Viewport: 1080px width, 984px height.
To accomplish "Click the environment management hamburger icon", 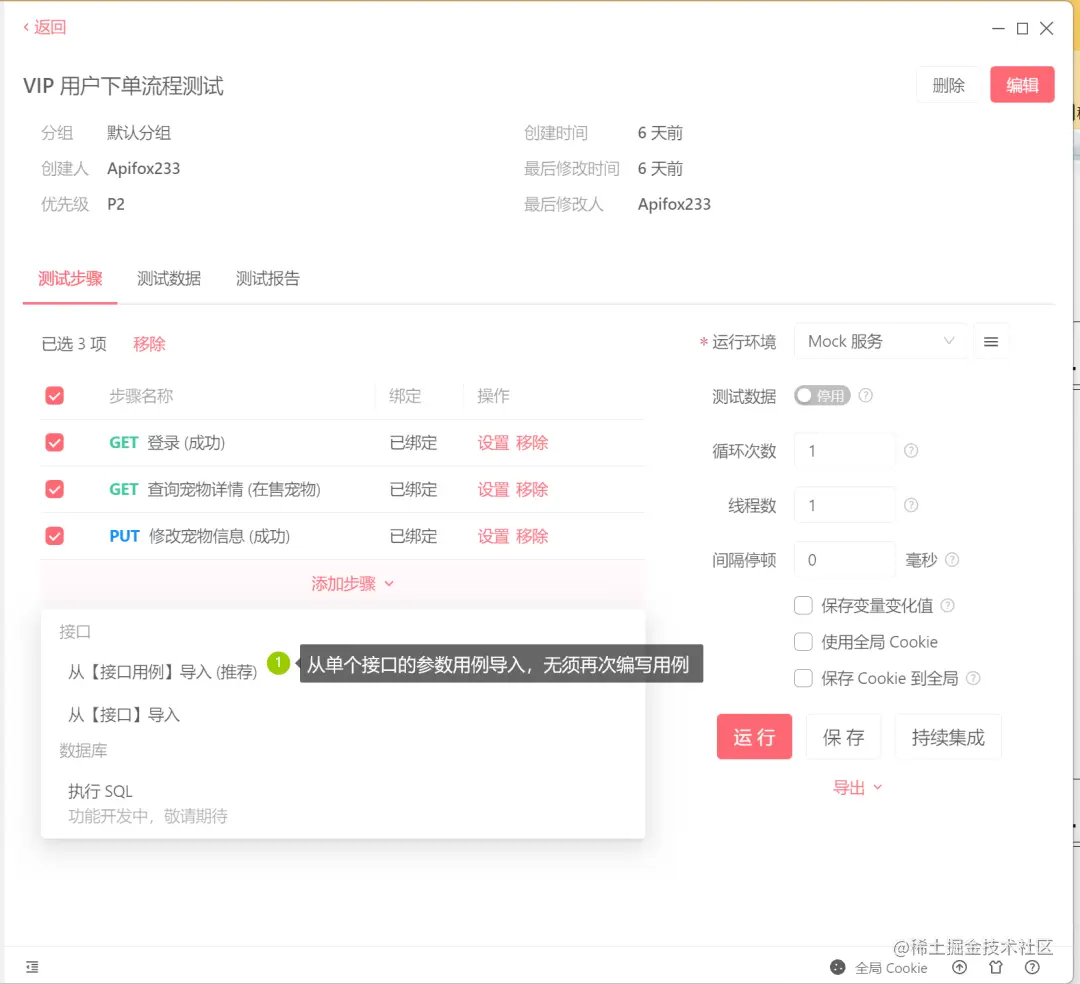I will coord(991,342).
